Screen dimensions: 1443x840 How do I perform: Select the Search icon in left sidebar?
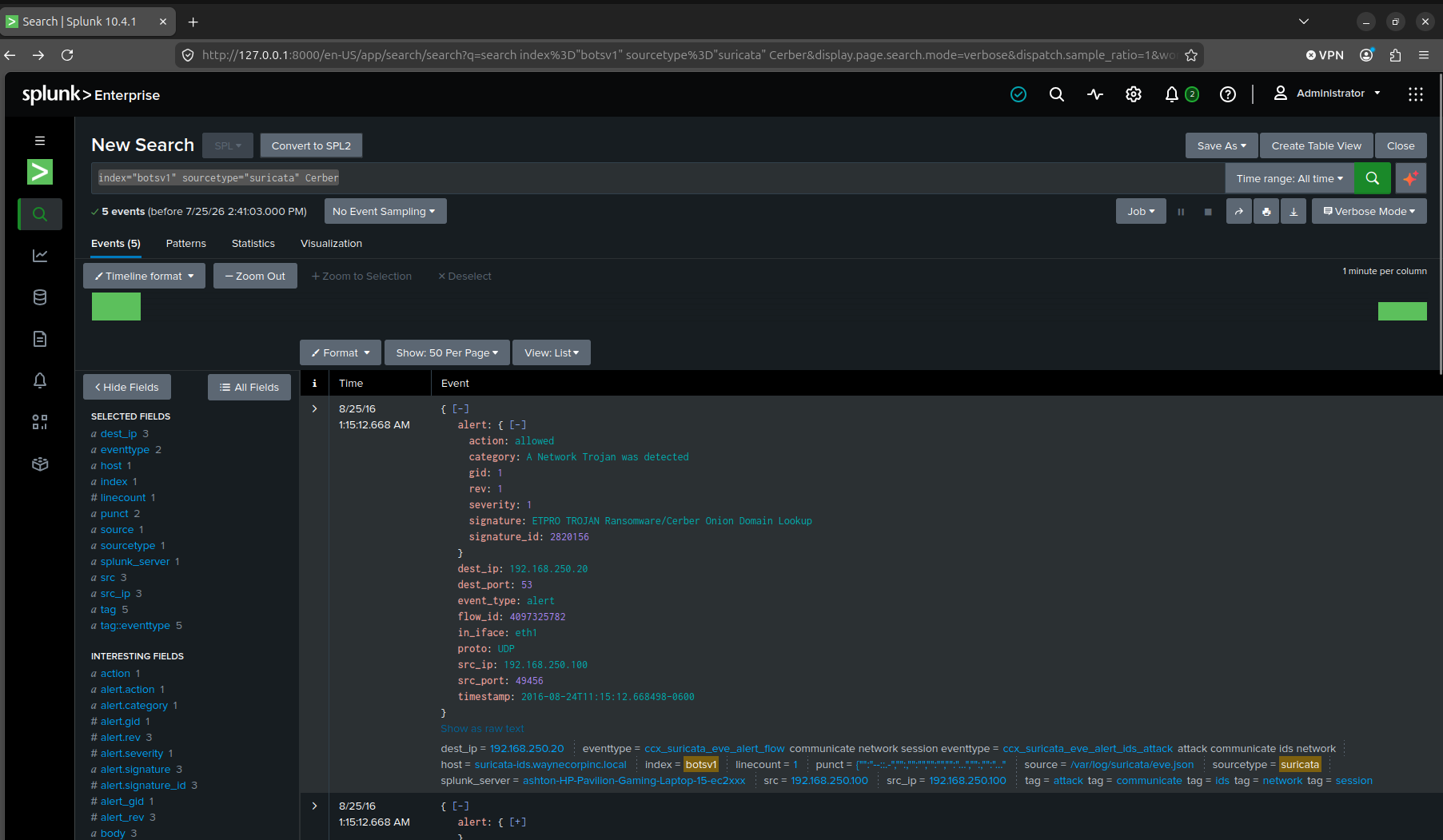click(40, 214)
